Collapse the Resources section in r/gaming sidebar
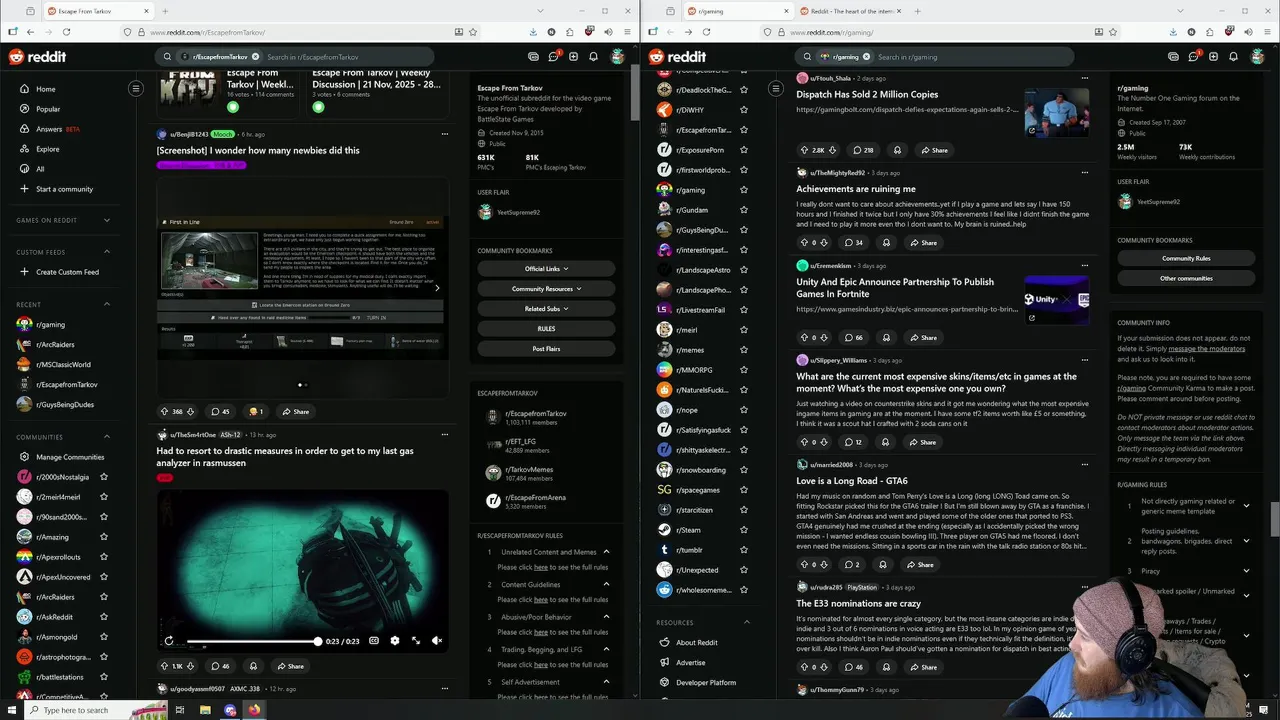Viewport: 1280px width, 720px height. coord(746,622)
